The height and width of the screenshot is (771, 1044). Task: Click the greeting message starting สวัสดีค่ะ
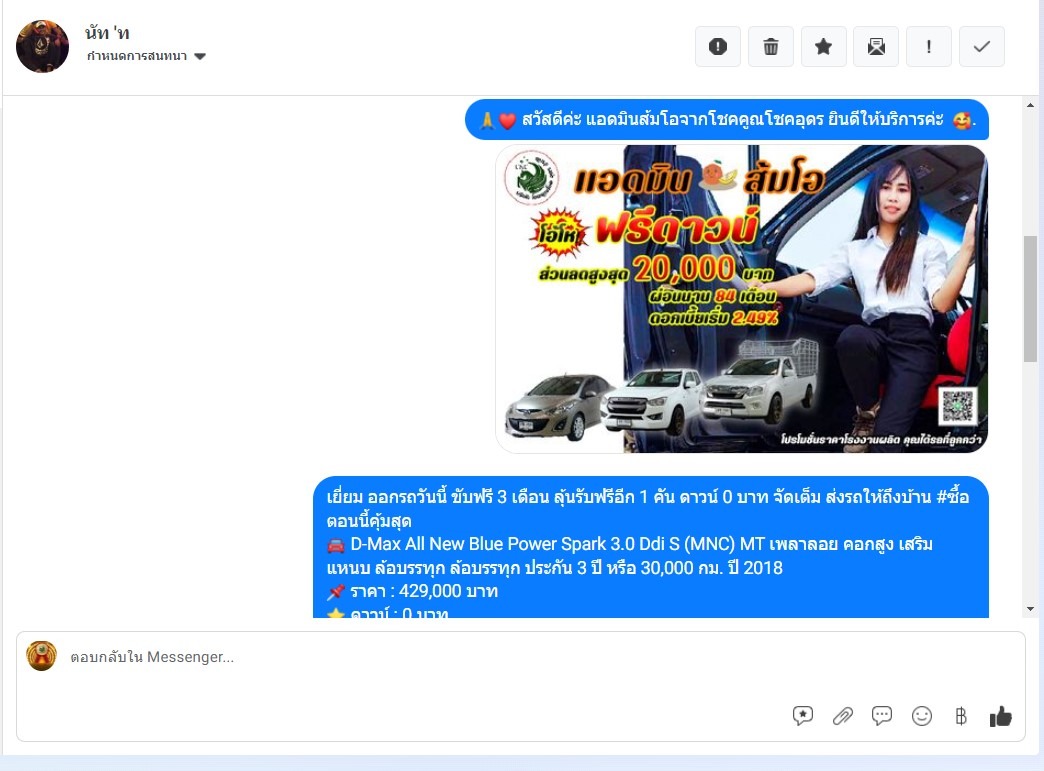(x=727, y=120)
